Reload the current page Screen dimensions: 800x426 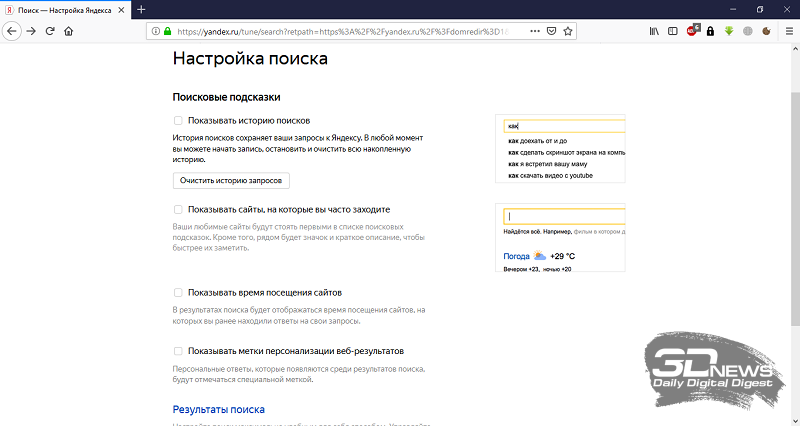(x=50, y=31)
